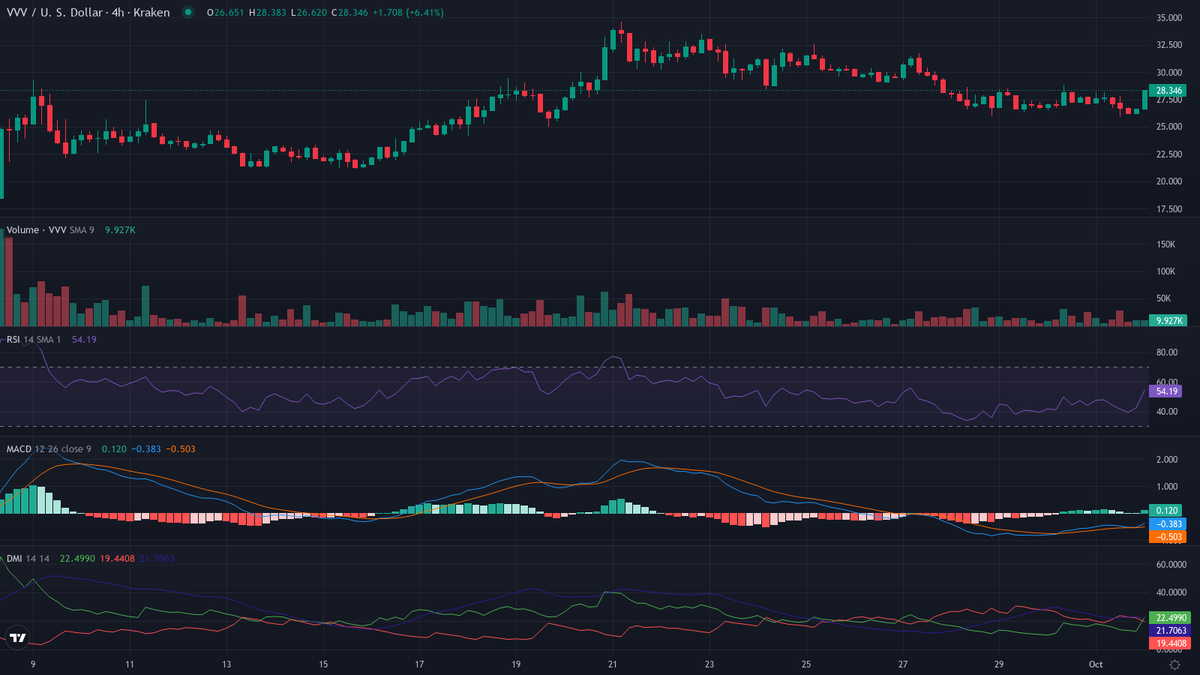Click price scale label 25.000
Viewport: 1200px width, 675px height.
click(1171, 127)
